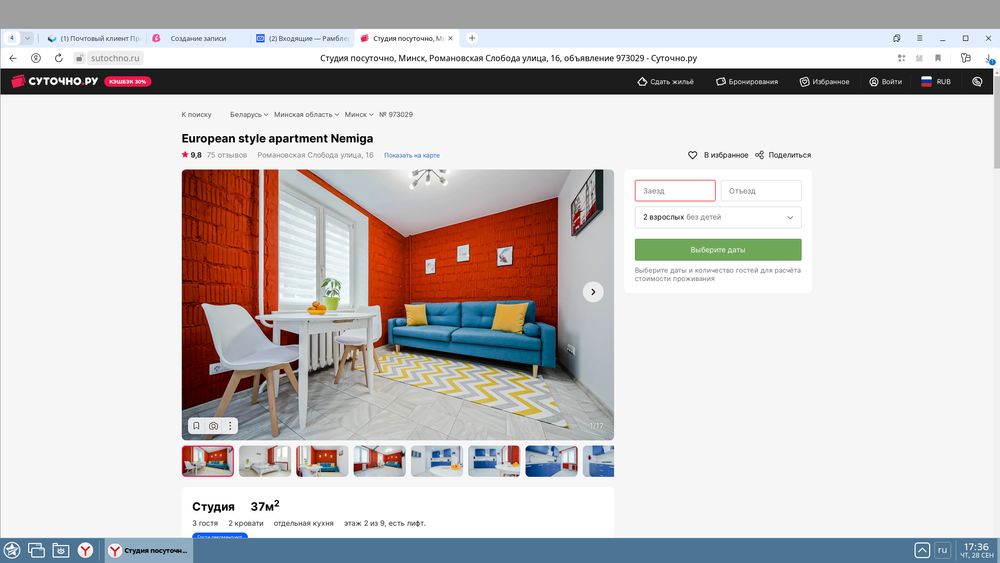The image size is (1000, 563).
Task: Open Yandex Browser from the taskbar
Action: click(87, 550)
